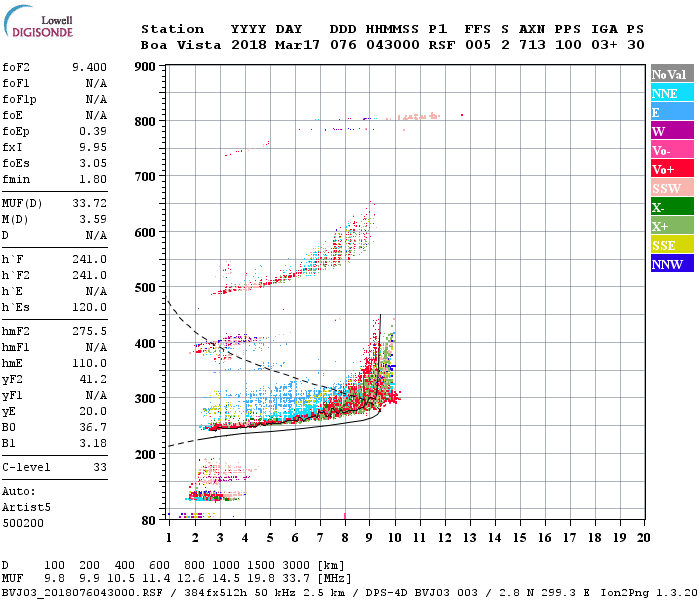The width and height of the screenshot is (700, 600).
Task: Select the X- dark green swatch
Action: point(672,207)
